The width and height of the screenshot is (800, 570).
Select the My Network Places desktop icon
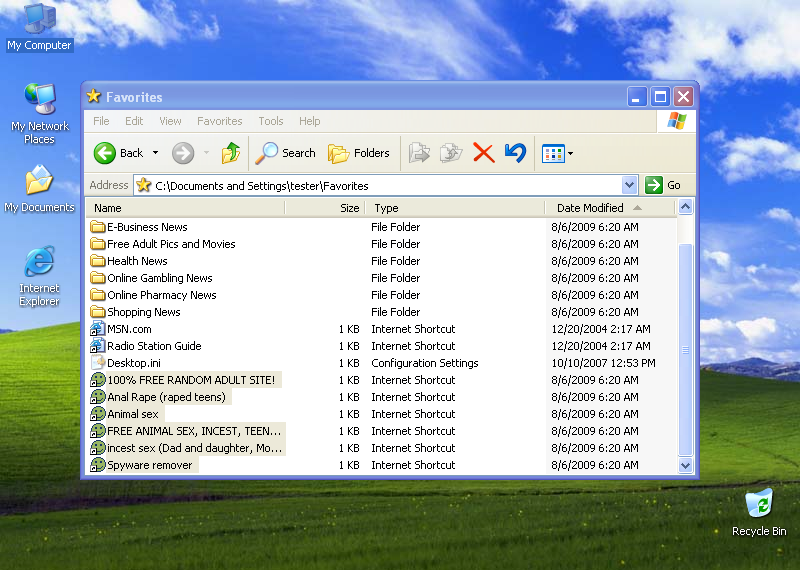pos(39,113)
